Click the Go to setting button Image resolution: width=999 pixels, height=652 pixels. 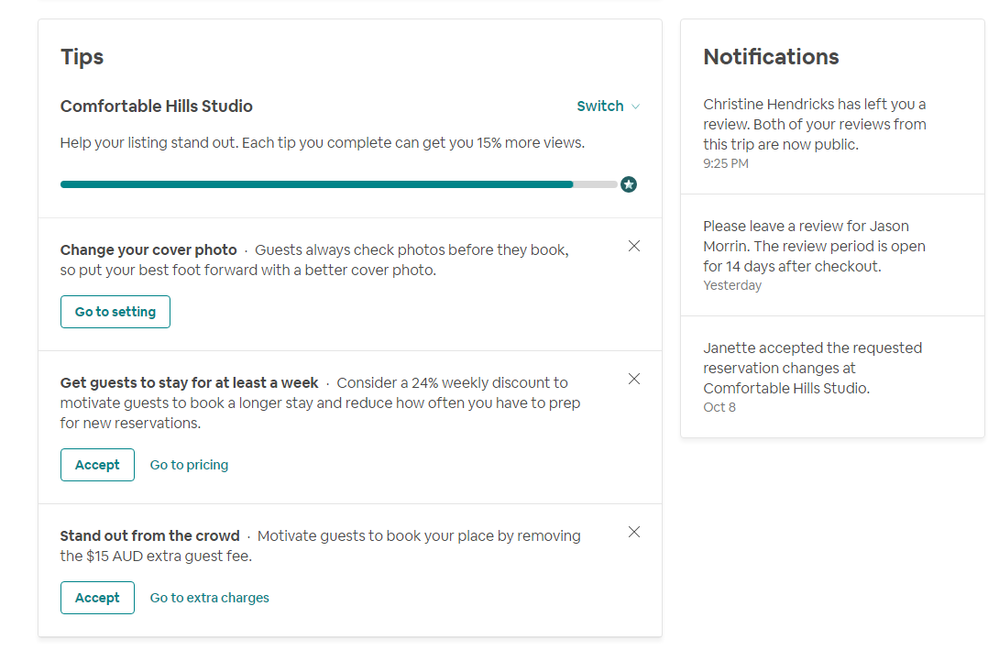pyautogui.click(x=115, y=312)
